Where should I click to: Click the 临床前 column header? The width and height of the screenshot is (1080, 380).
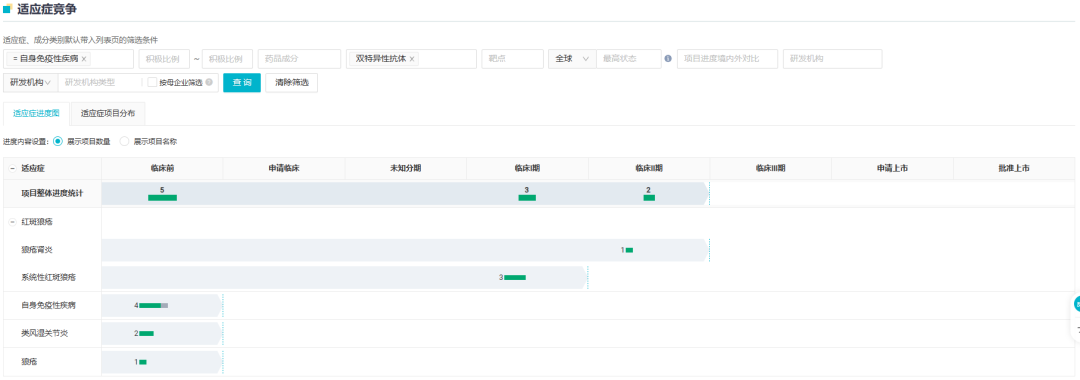(162, 168)
